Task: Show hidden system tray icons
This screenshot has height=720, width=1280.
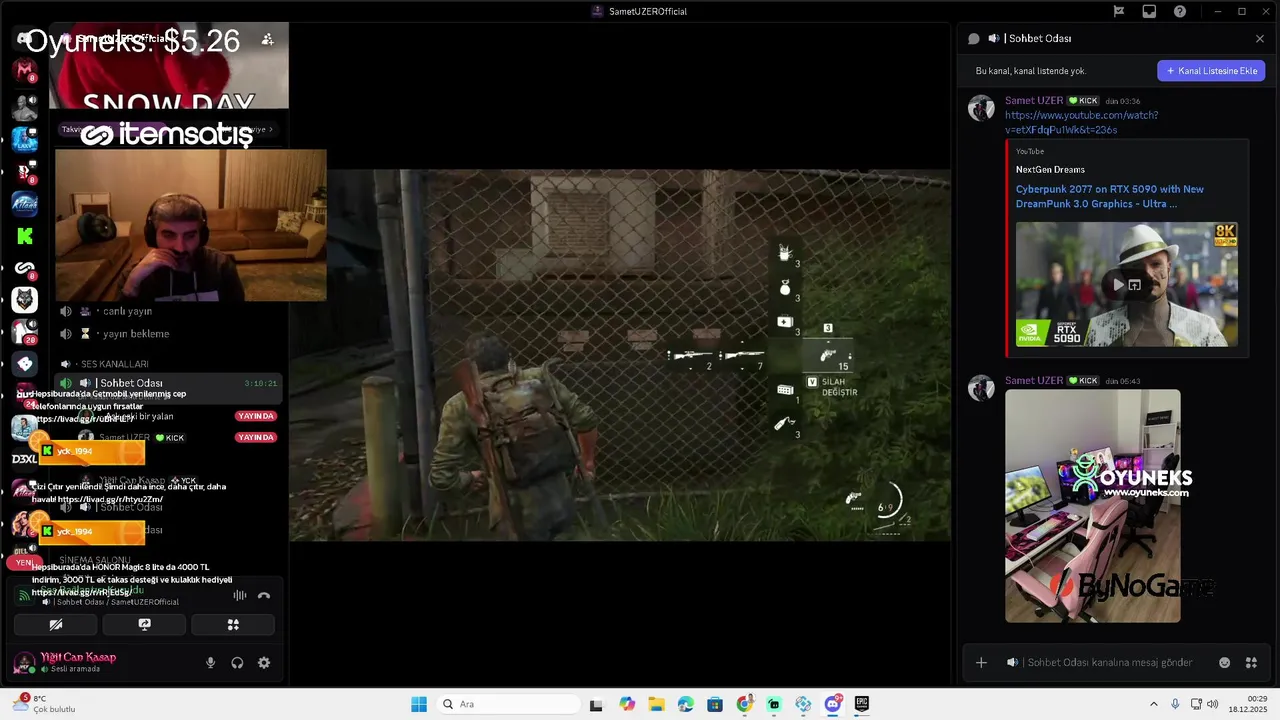Action: pos(1153,704)
